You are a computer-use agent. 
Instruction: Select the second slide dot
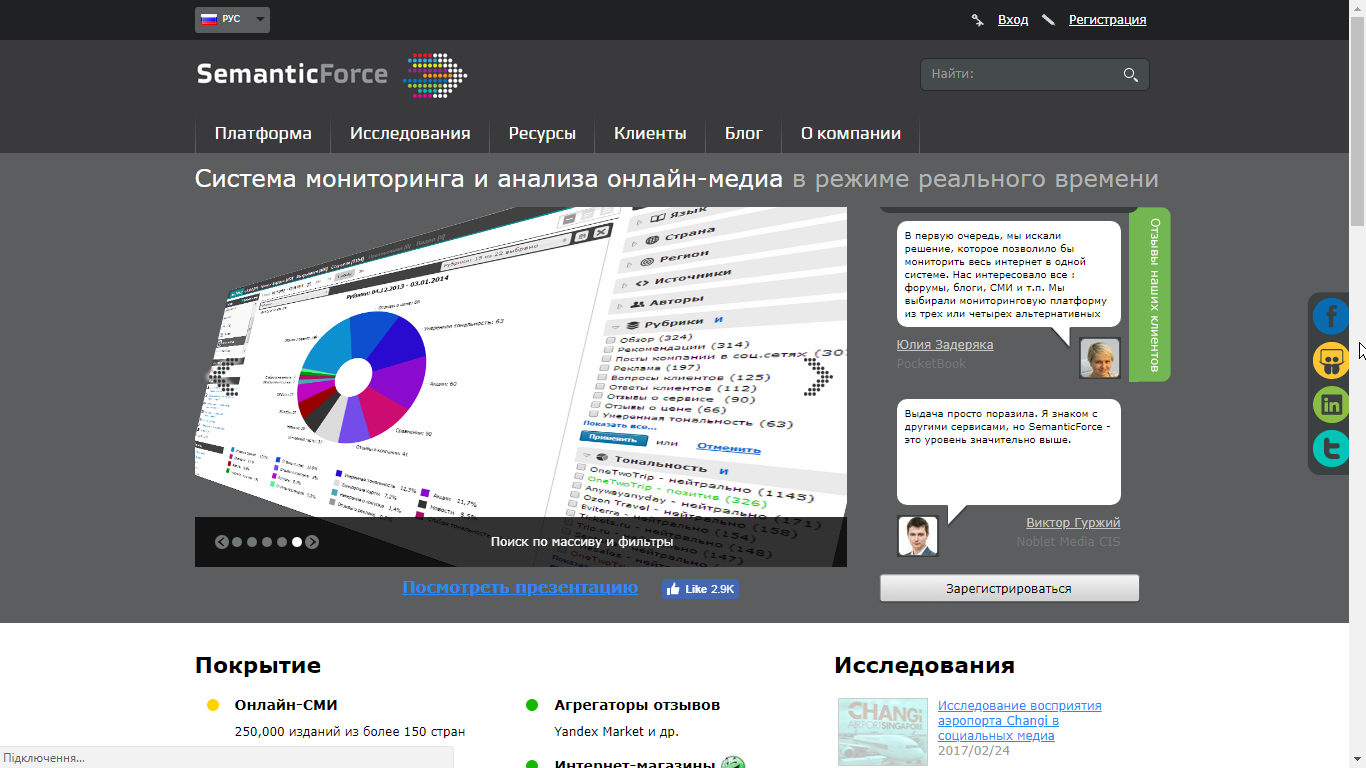(x=252, y=542)
